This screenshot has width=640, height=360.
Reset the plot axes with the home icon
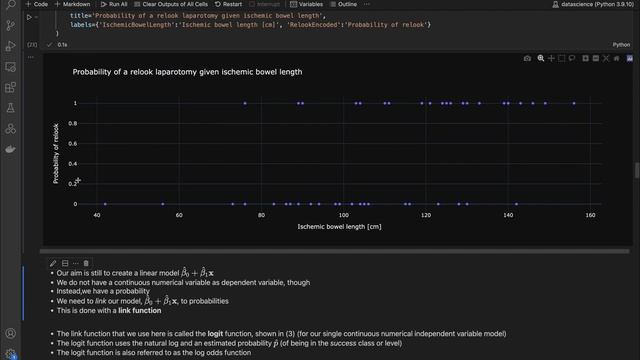point(616,58)
